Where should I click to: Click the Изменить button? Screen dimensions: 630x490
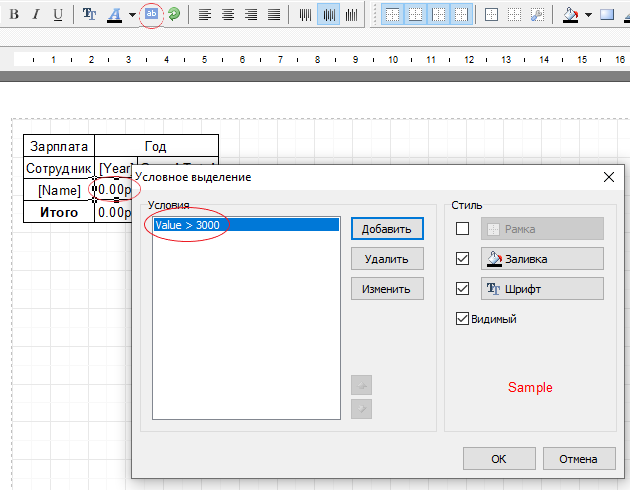pos(387,289)
